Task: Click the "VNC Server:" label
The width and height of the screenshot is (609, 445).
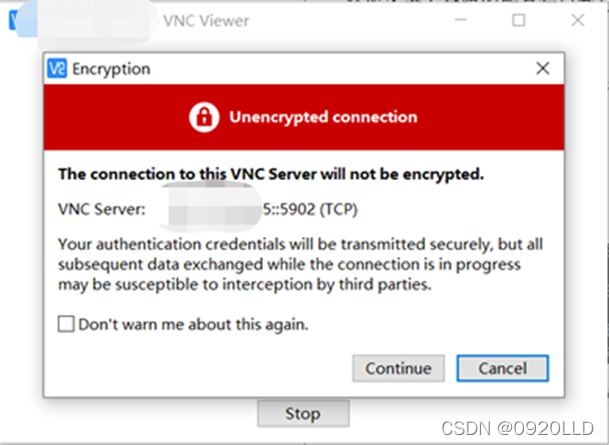Action: 102,209
